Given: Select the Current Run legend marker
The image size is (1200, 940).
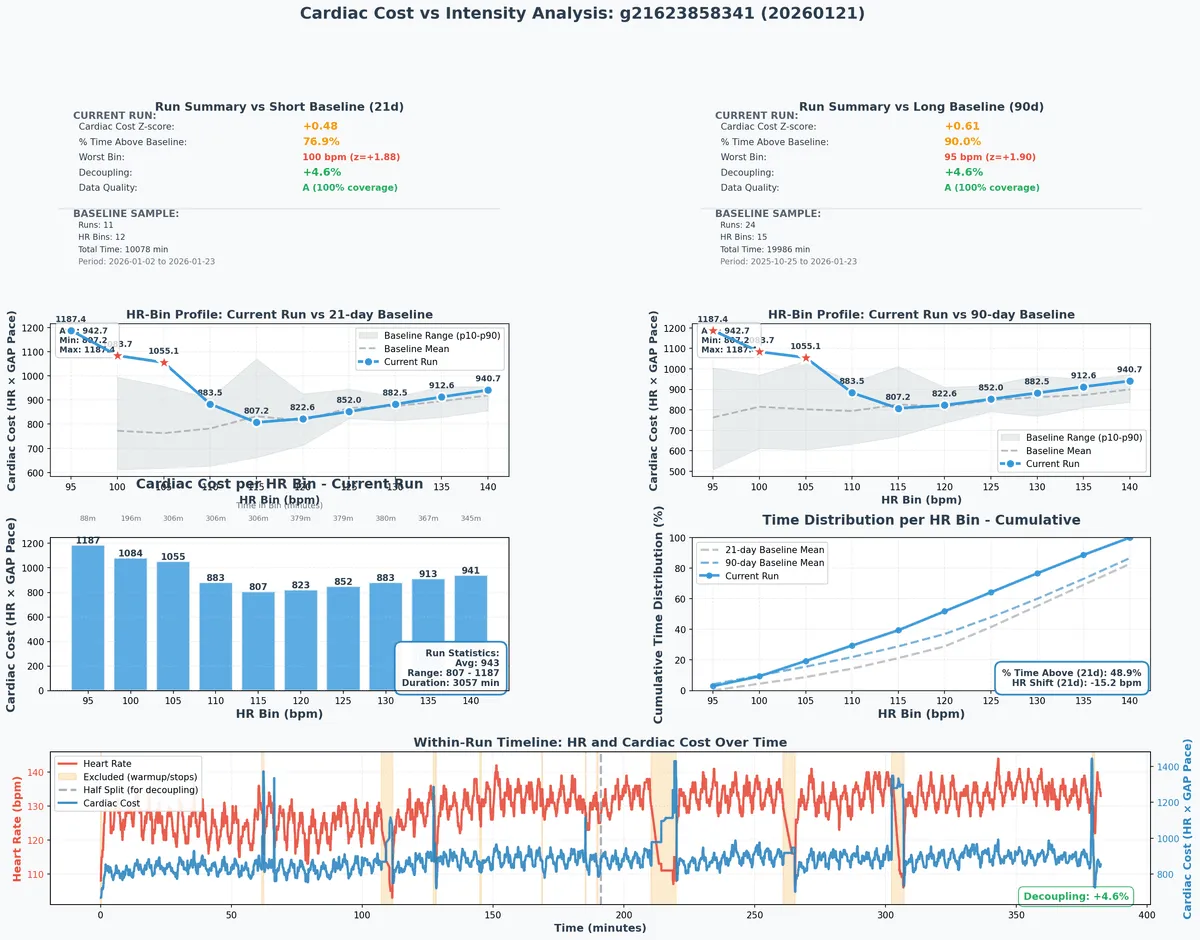Looking at the screenshot, I should 370,361.
